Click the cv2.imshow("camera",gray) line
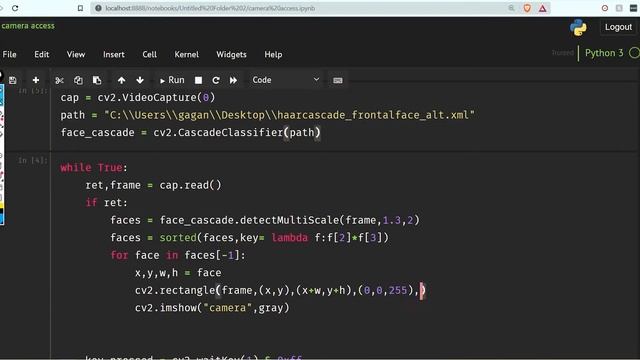Image resolution: width=640 pixels, height=360 pixels. point(212,308)
